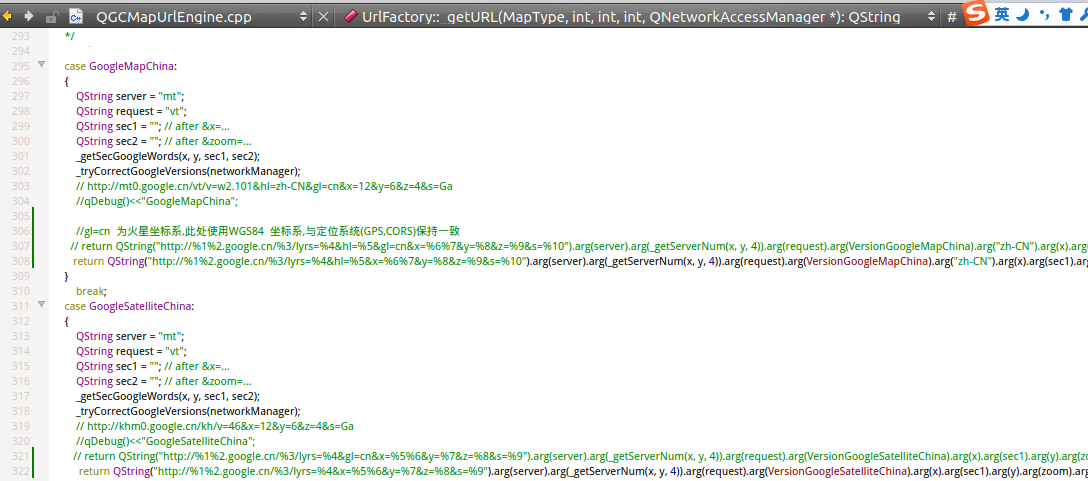Toggle Sogou punctuation mode icon

[1044, 14]
